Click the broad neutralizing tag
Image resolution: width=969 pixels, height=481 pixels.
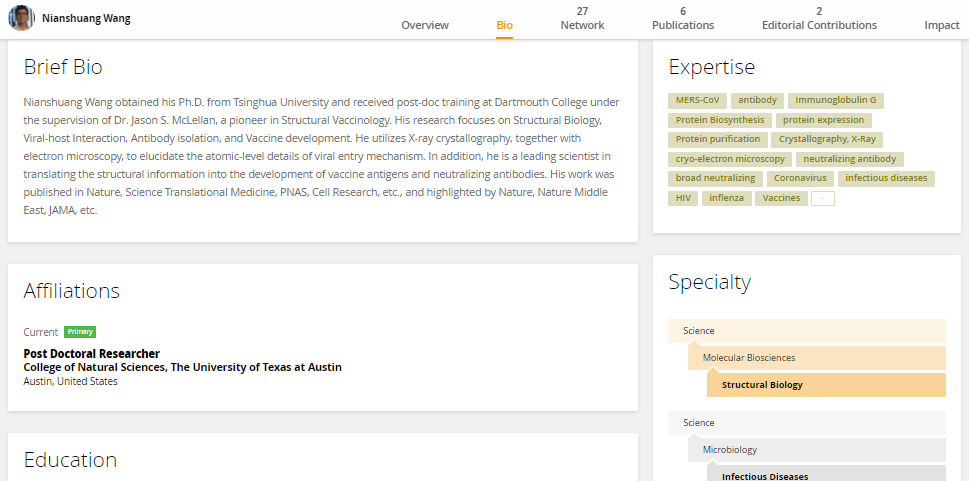pyautogui.click(x=716, y=178)
